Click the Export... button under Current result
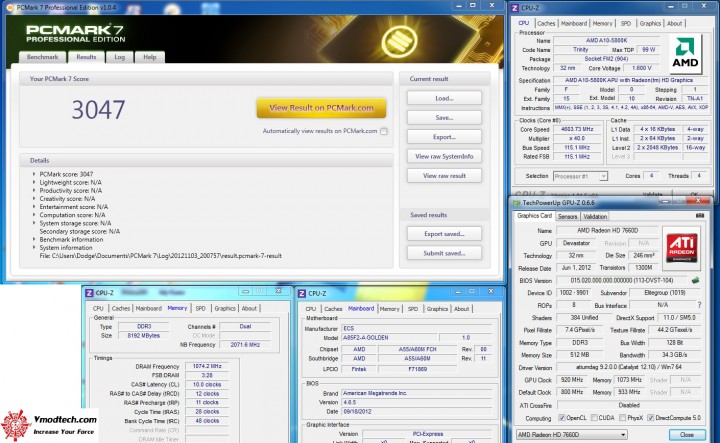The image size is (720, 443). [444, 137]
